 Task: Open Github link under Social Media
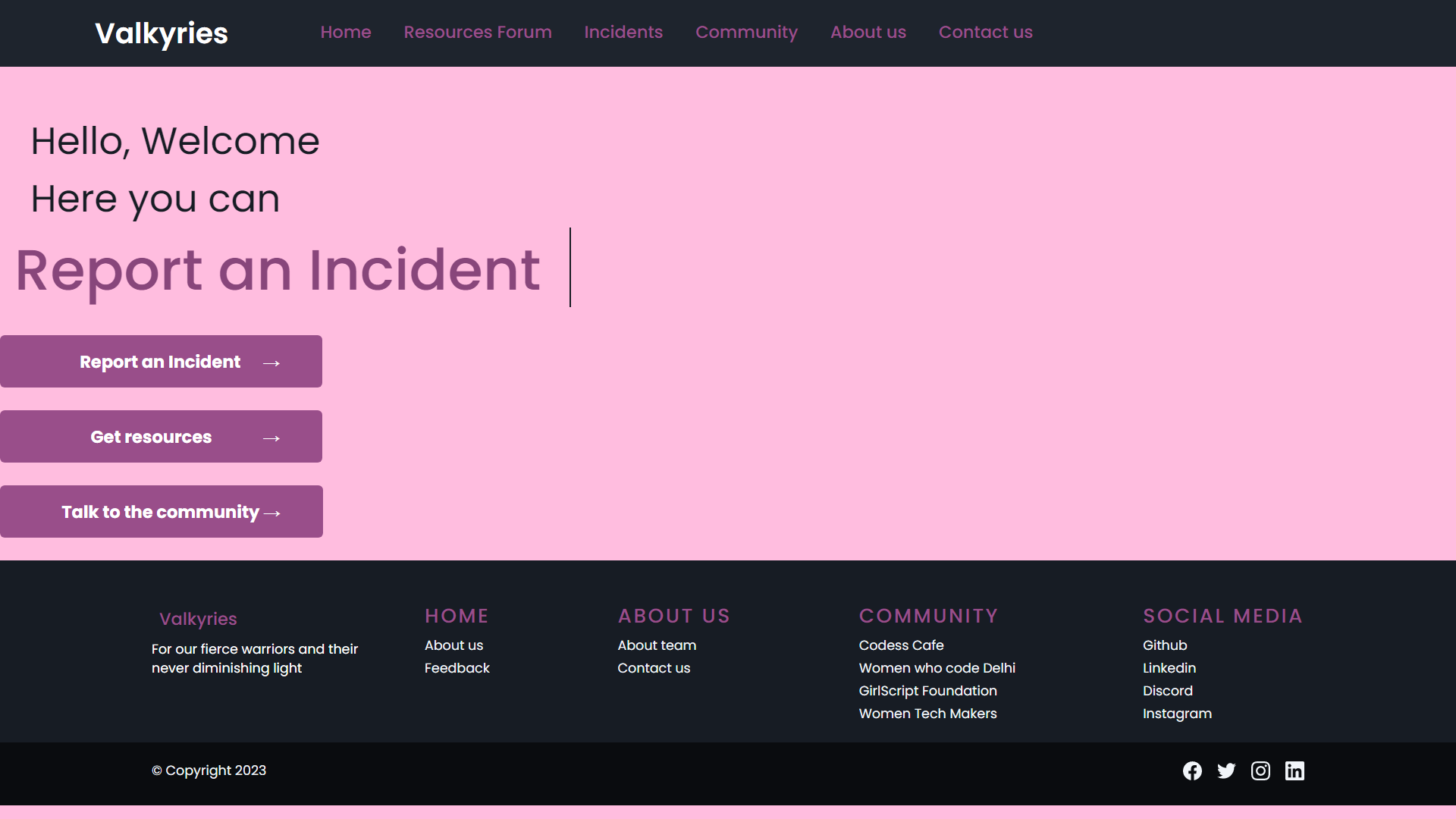tap(1165, 645)
